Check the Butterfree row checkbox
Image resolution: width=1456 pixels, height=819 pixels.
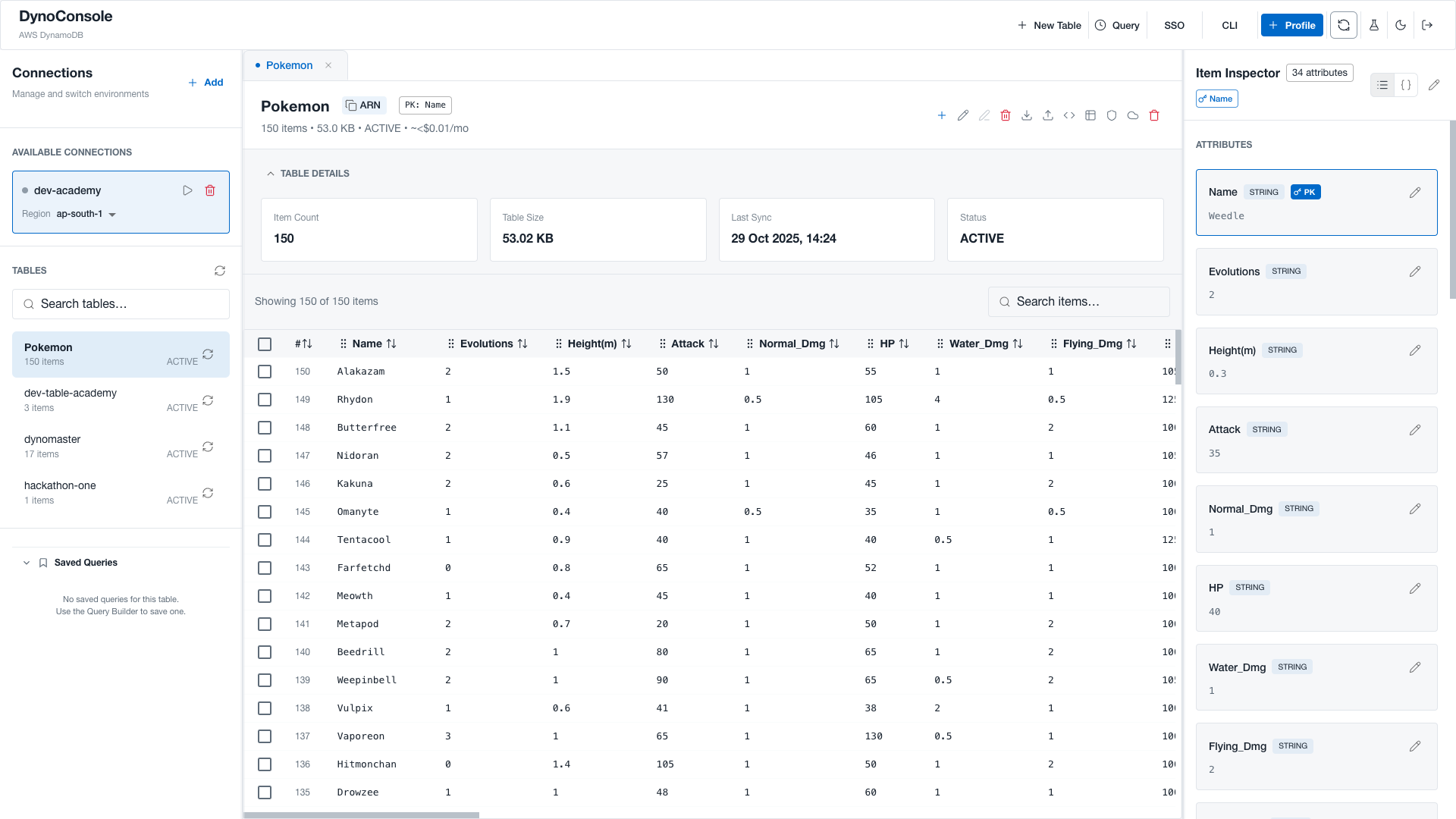pos(265,428)
